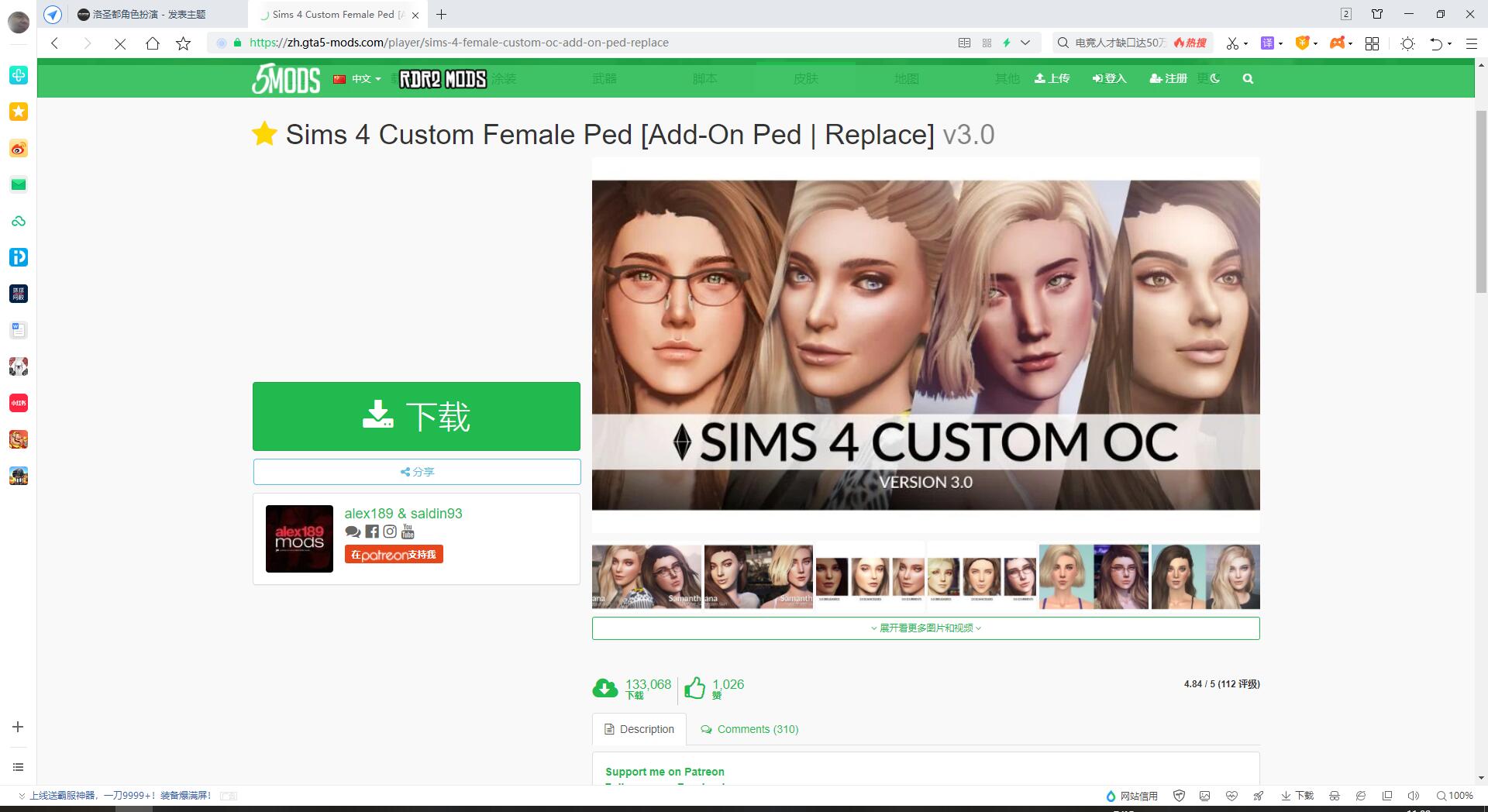The width and height of the screenshot is (1488, 812).
Task: Click the 注册 register link
Action: click(1168, 78)
